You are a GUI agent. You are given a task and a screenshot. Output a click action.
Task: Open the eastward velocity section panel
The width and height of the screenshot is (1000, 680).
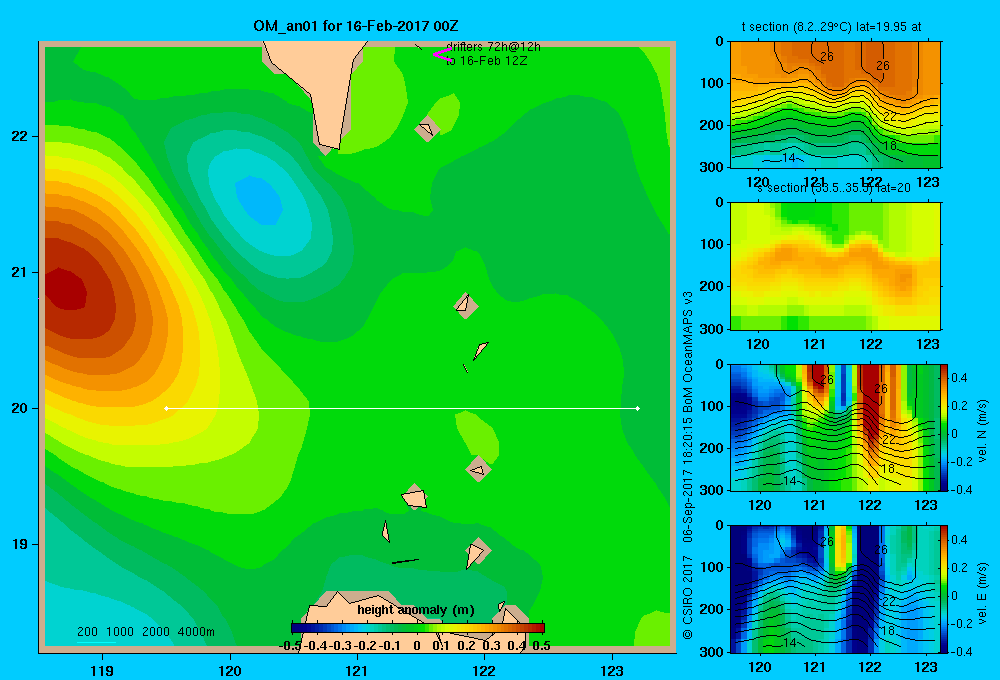click(835, 589)
